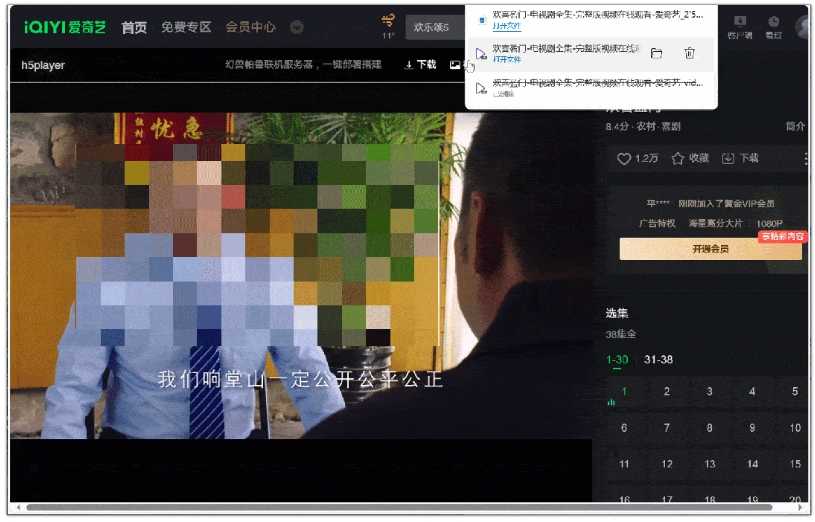Switch to episodes 31-38 tab

click(658, 360)
